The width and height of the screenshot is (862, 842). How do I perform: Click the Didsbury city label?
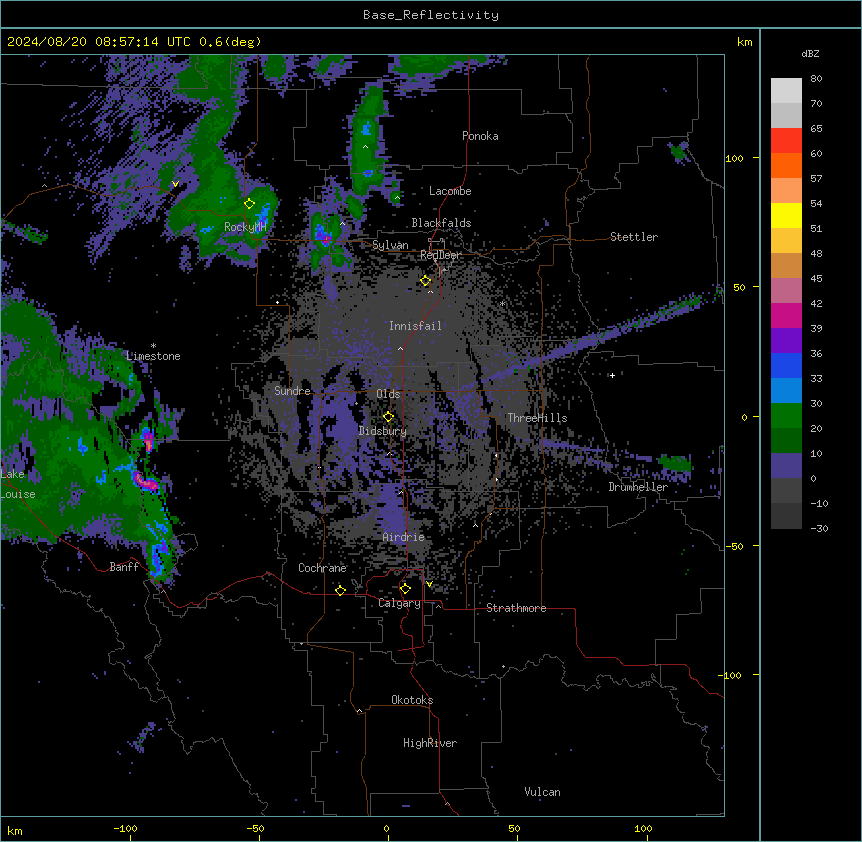coord(382,431)
